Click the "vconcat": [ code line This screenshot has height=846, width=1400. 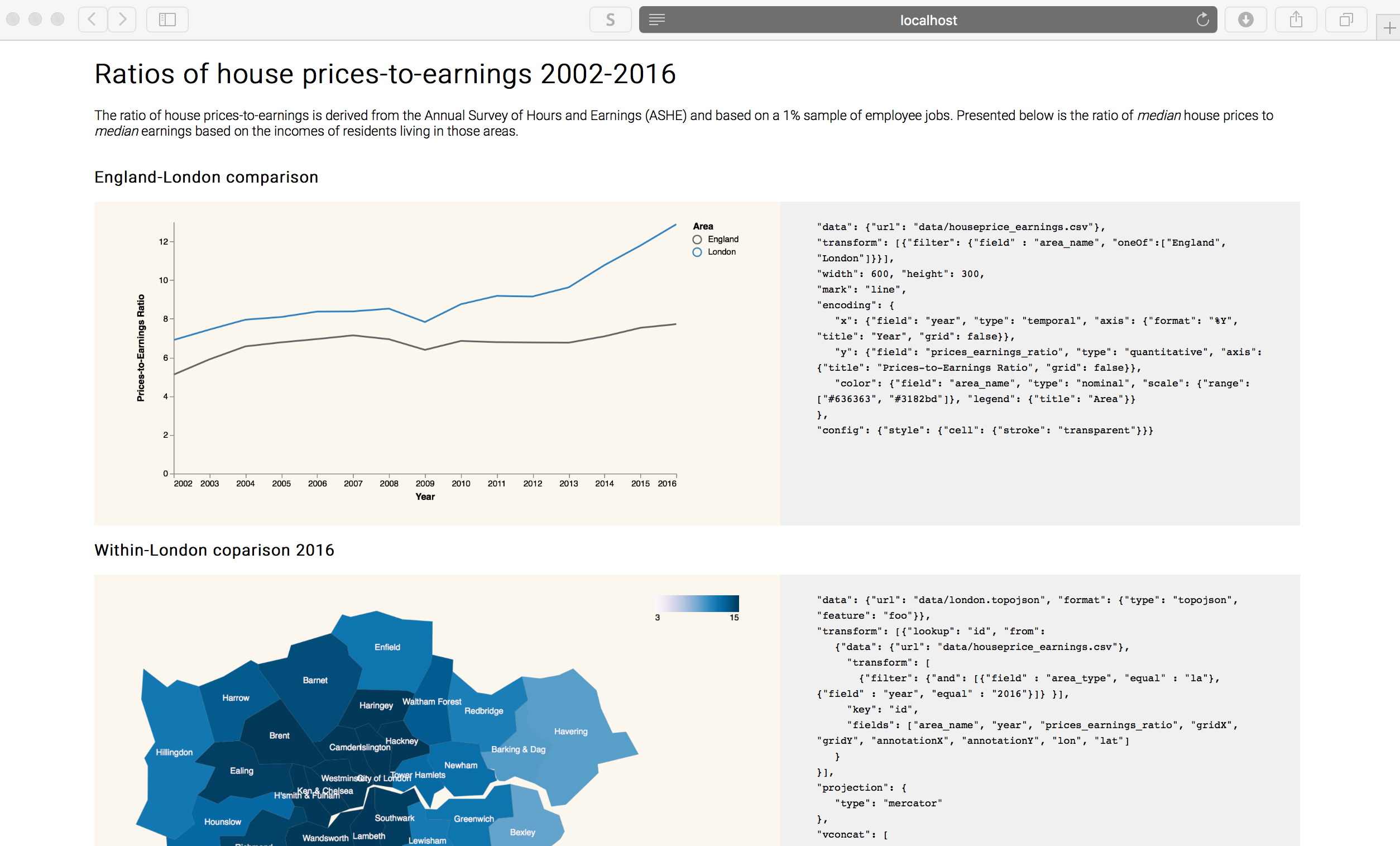coord(852,834)
